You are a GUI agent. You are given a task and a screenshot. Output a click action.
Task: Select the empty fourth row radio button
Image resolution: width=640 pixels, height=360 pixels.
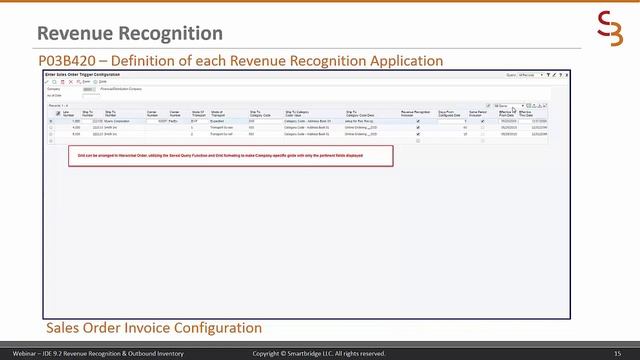pos(51,141)
